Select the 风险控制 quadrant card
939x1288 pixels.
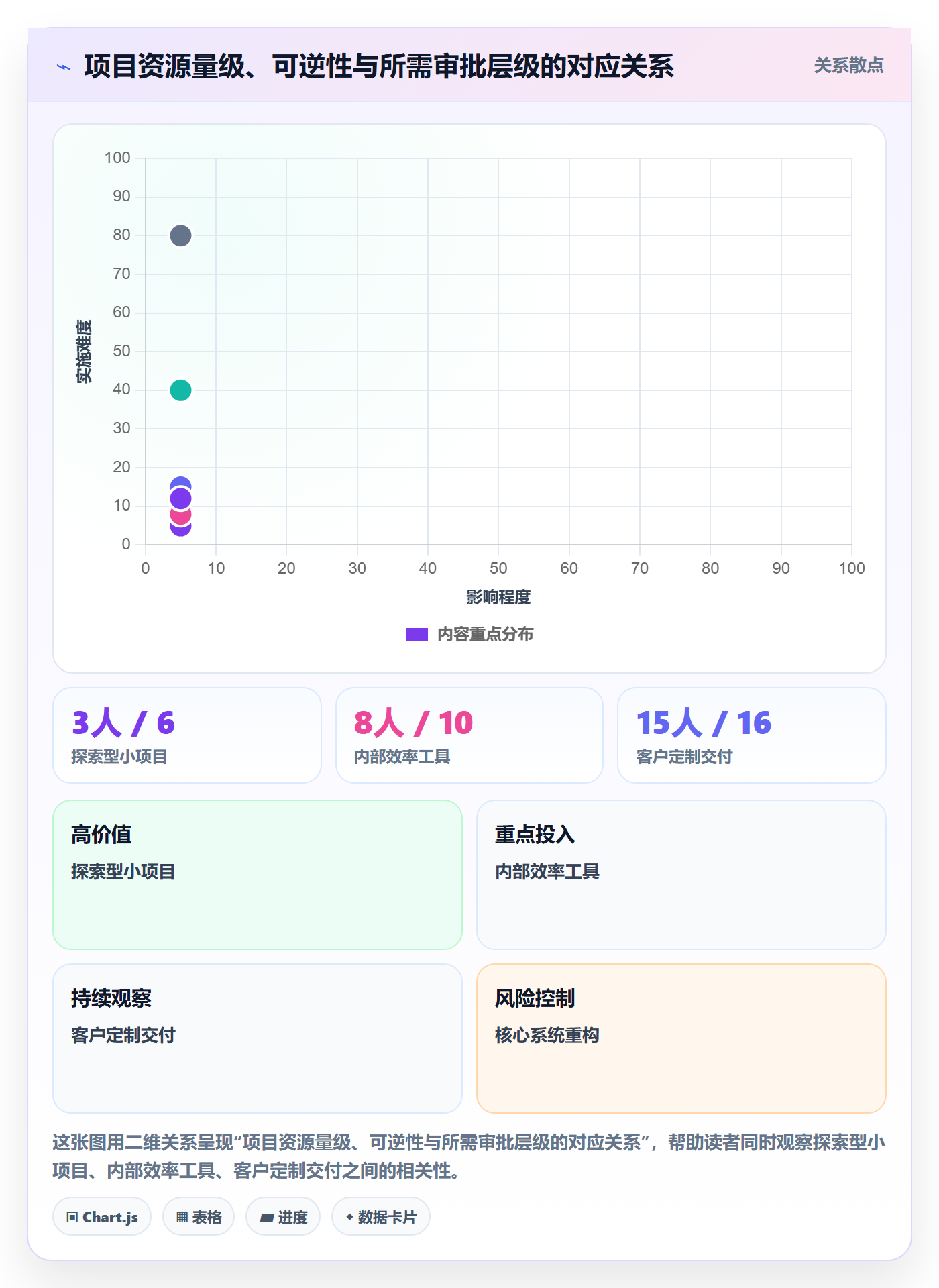pyautogui.click(x=681, y=1038)
